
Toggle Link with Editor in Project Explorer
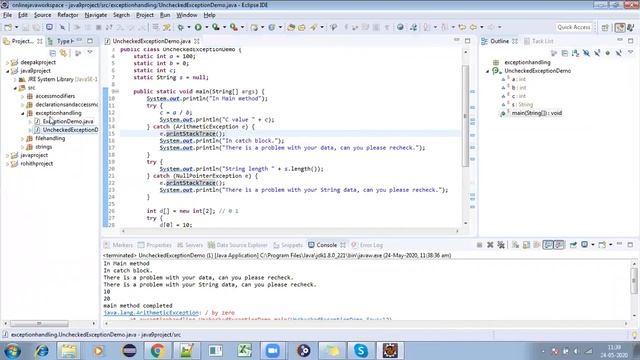(63, 53)
